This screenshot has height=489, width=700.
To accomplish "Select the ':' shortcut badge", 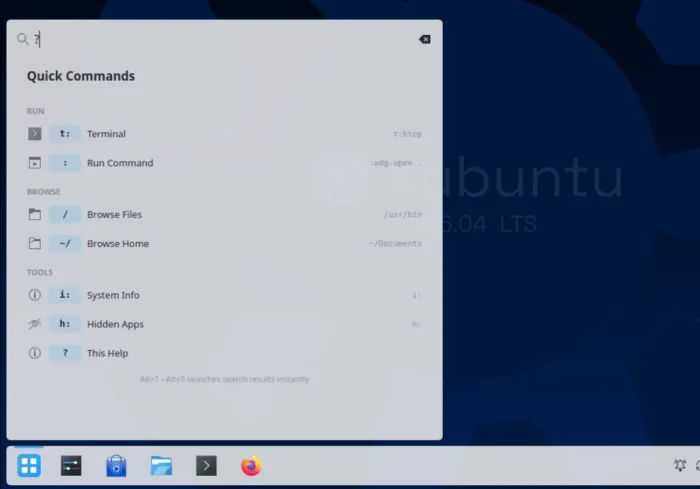I will click(x=65, y=163).
